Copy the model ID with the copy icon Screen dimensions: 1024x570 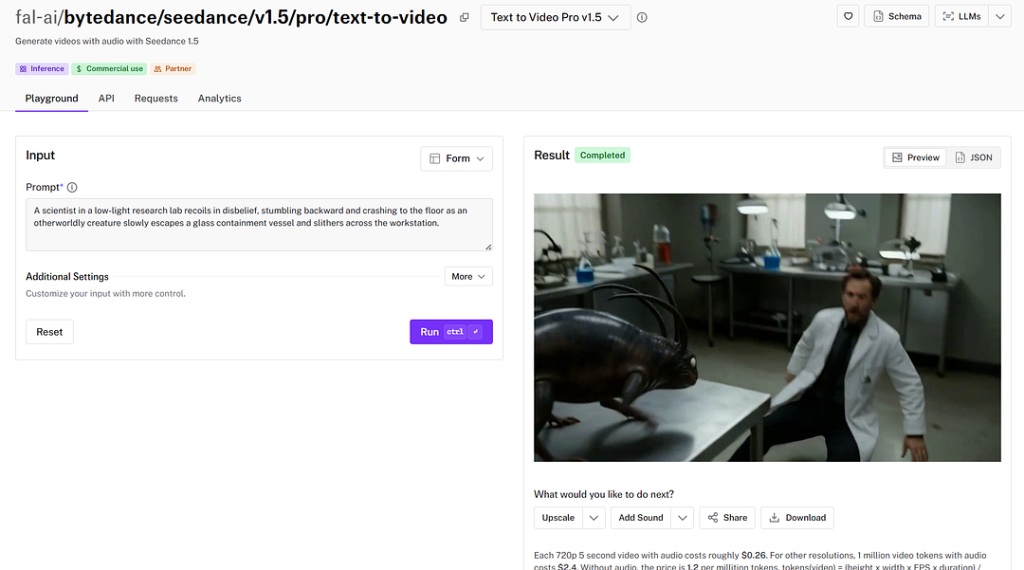tap(464, 18)
